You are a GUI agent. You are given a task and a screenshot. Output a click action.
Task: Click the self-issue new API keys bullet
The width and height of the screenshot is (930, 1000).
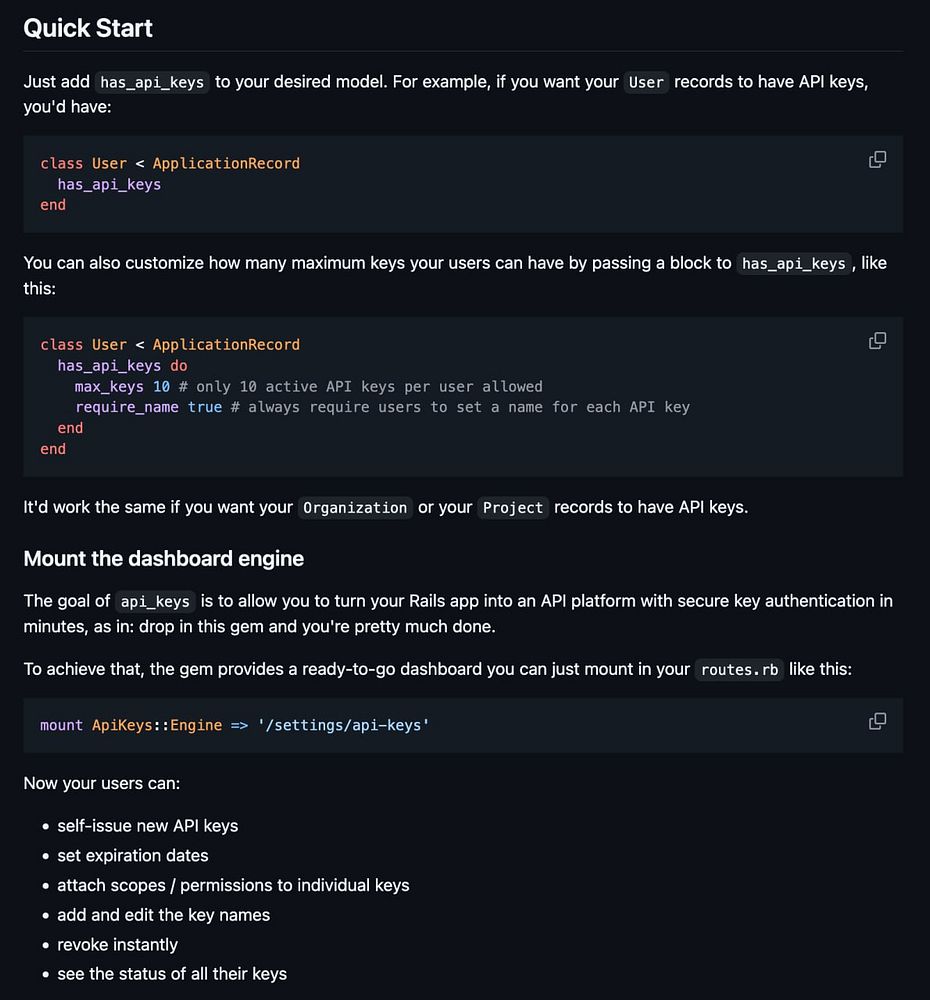(x=147, y=825)
